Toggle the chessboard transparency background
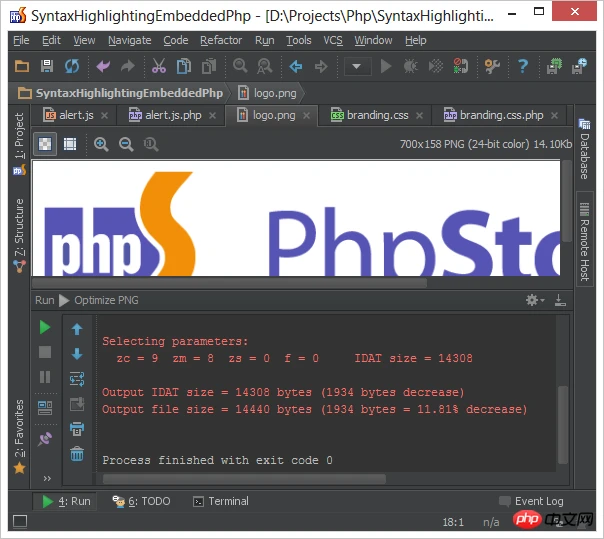 [x=45, y=144]
